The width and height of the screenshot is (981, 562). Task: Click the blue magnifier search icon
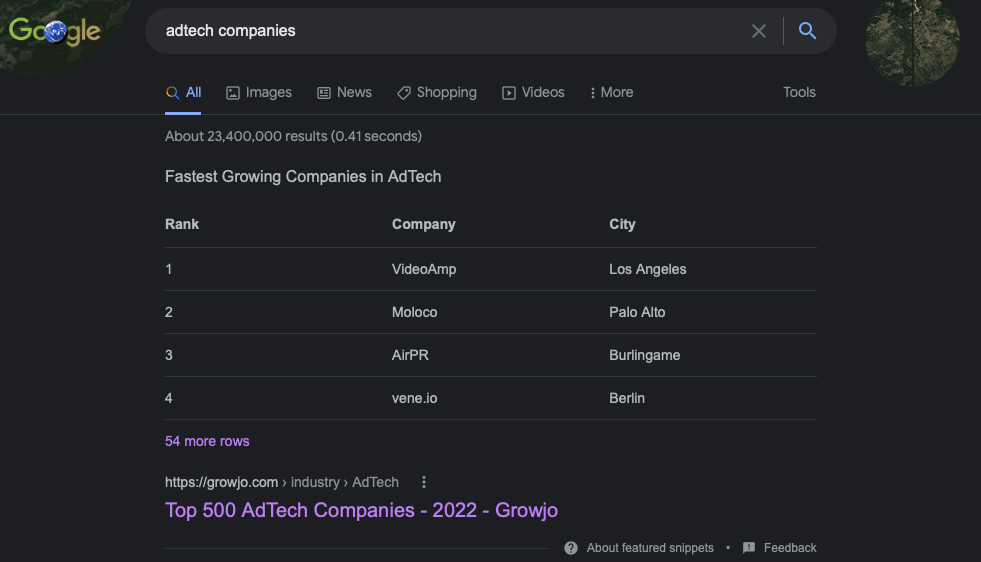807,31
